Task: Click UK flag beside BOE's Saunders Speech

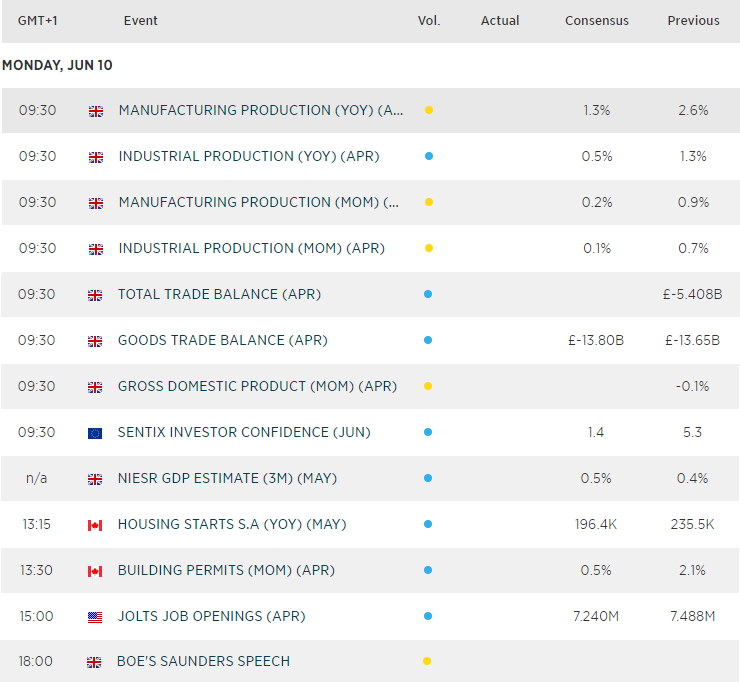Action: point(96,662)
